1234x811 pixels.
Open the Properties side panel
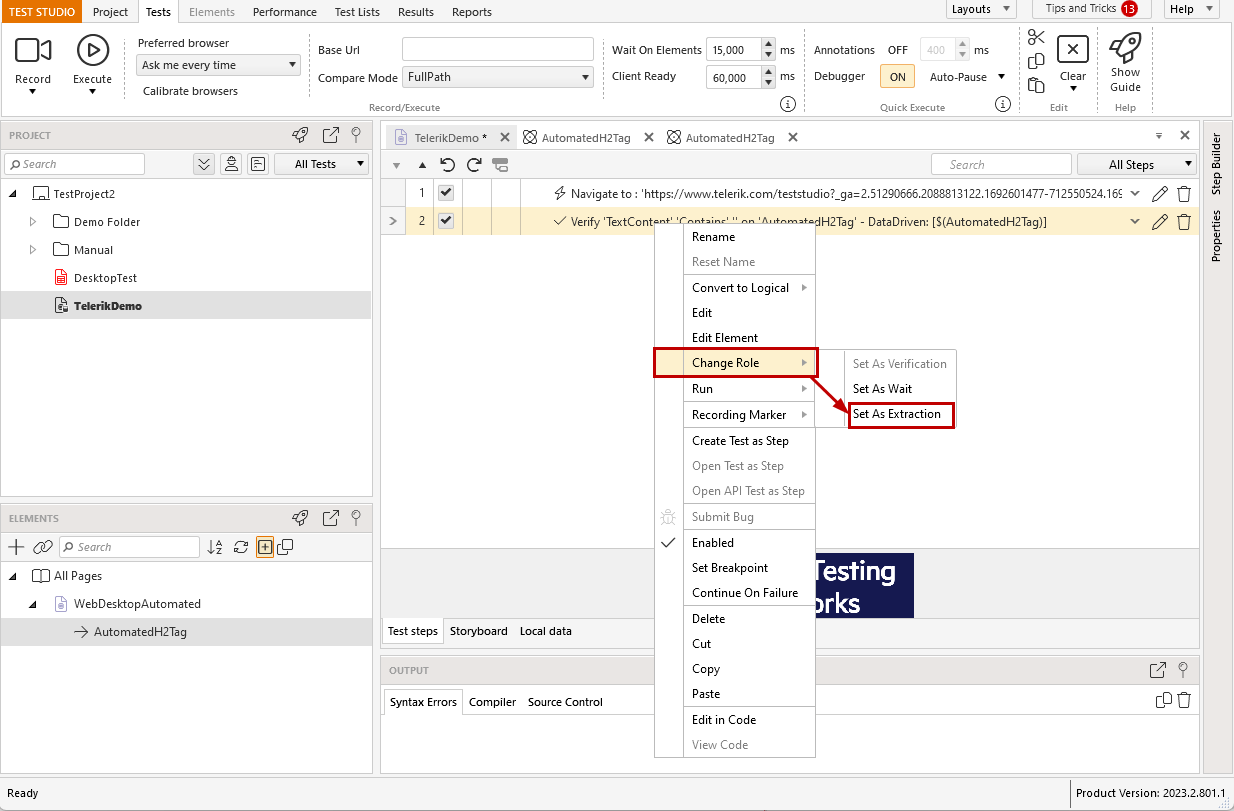[1216, 235]
